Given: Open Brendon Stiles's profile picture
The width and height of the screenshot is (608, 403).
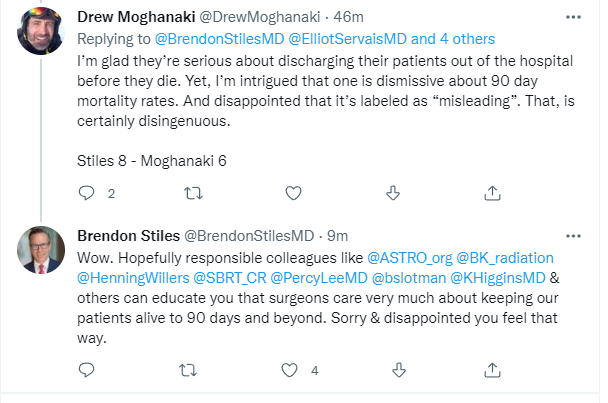Looking at the screenshot, I should tap(42, 252).
